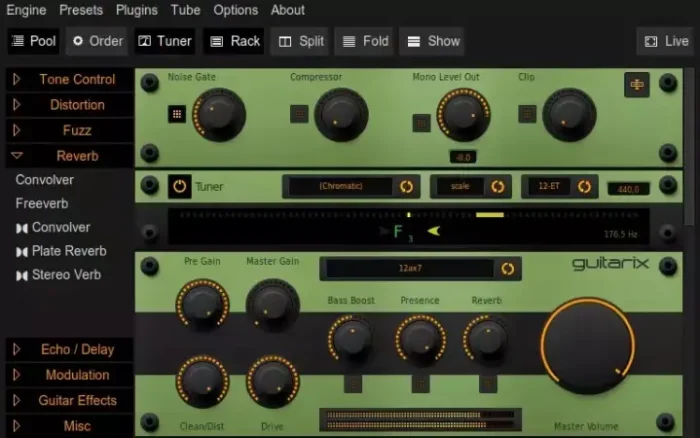Image resolution: width=700 pixels, height=438 pixels.
Task: Open the Presets menu
Action: [x=80, y=10]
